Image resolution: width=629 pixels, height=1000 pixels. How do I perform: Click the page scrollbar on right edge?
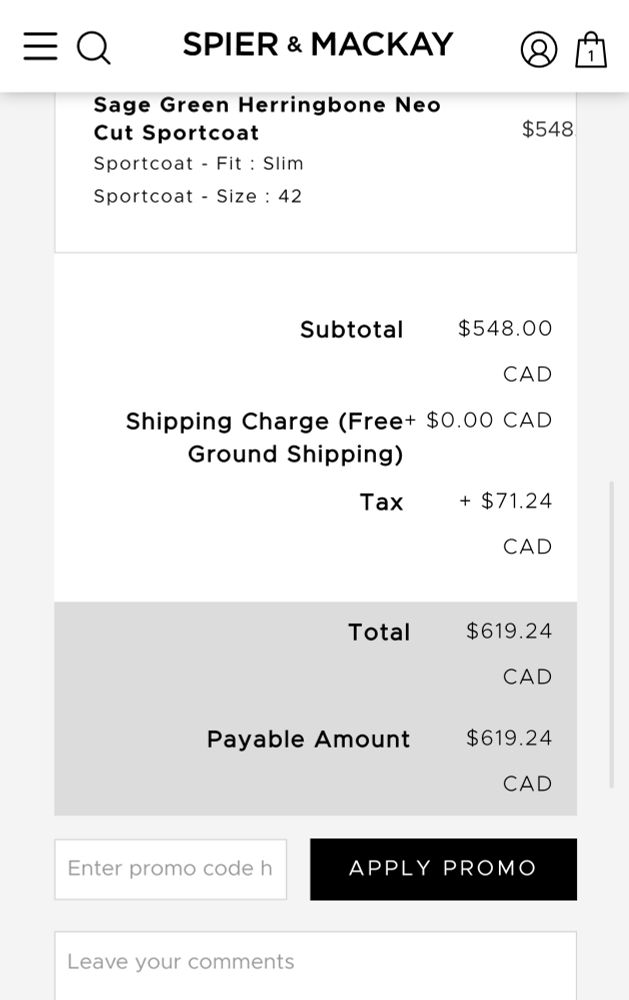[612, 634]
